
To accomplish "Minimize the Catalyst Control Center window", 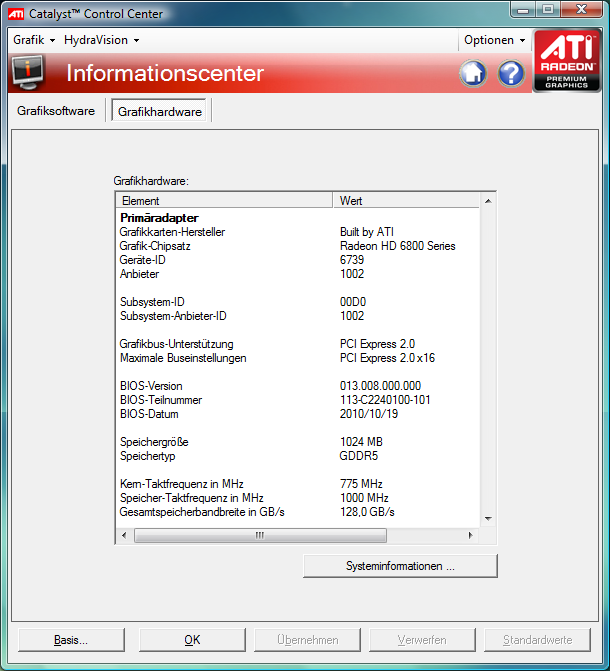I will coord(523,10).
